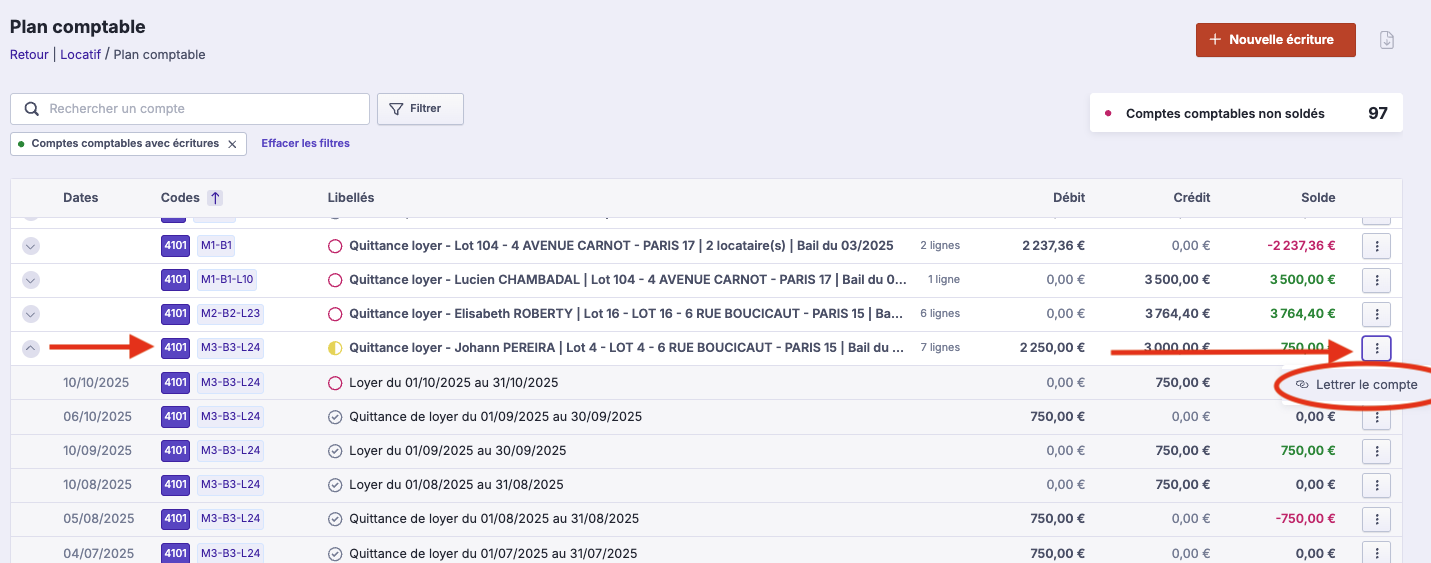1431x563 pixels.
Task: Expand the Elisabeth ROBERTY account row
Action: 31,314
